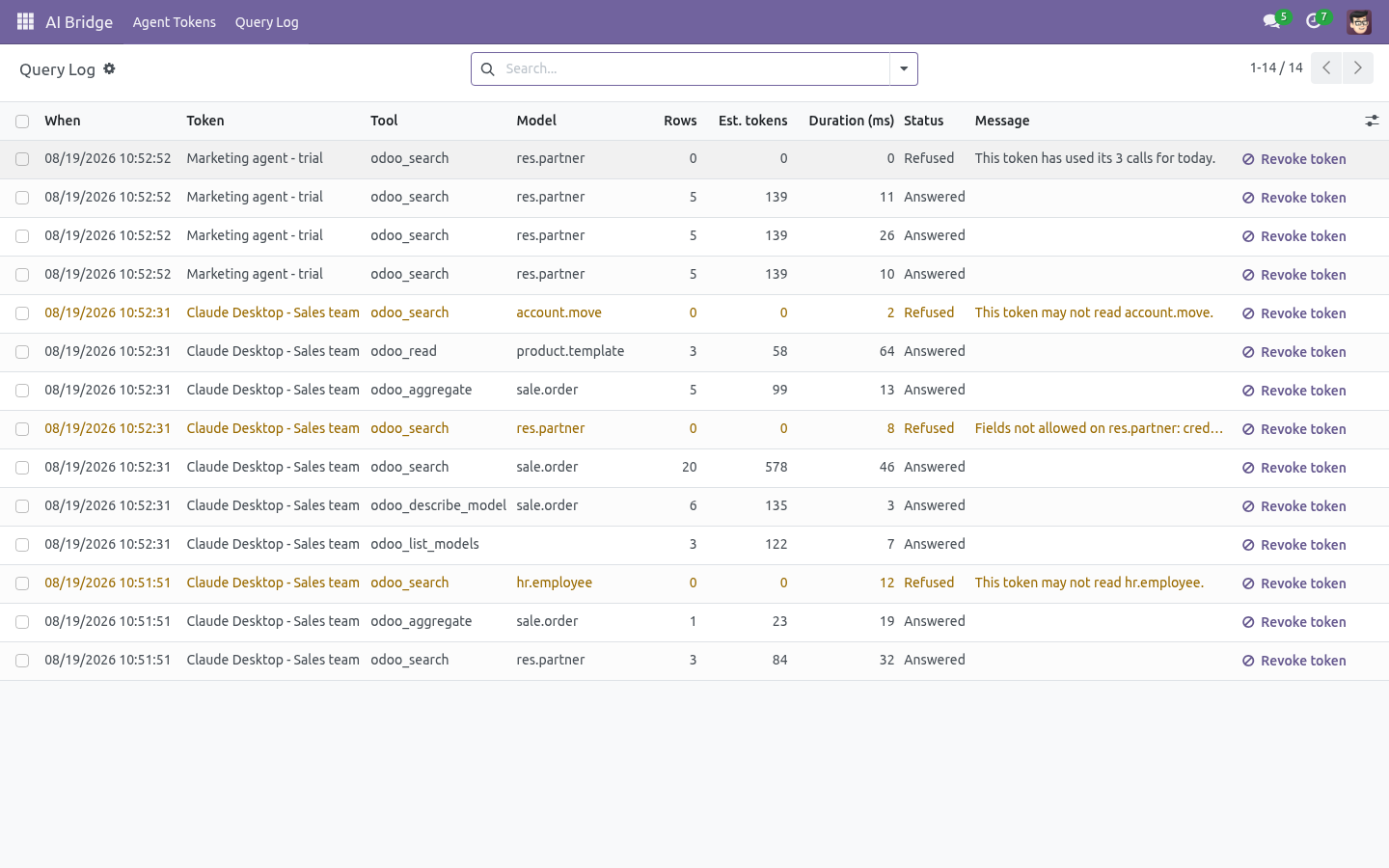Sort by the When column header
This screenshot has width=1389, height=868.
tap(63, 121)
